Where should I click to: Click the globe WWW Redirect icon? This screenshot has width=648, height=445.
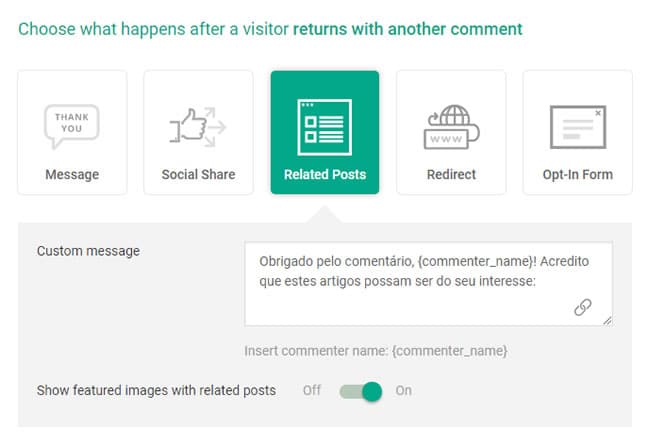coord(451,127)
